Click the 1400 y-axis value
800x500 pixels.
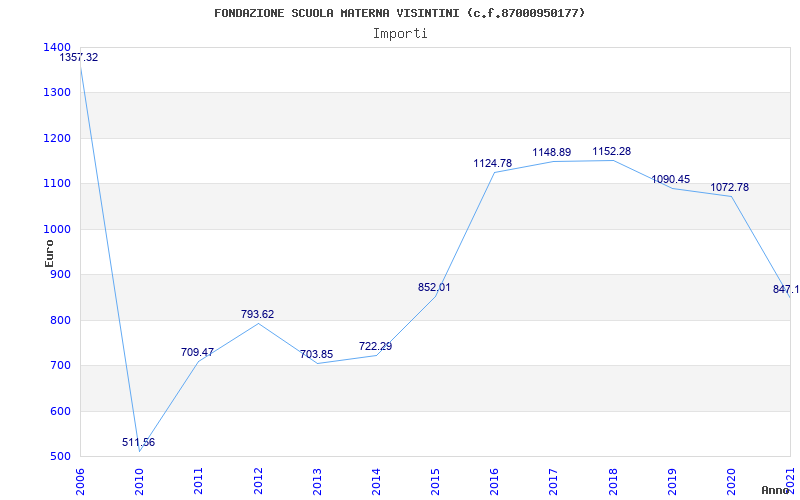57,47
